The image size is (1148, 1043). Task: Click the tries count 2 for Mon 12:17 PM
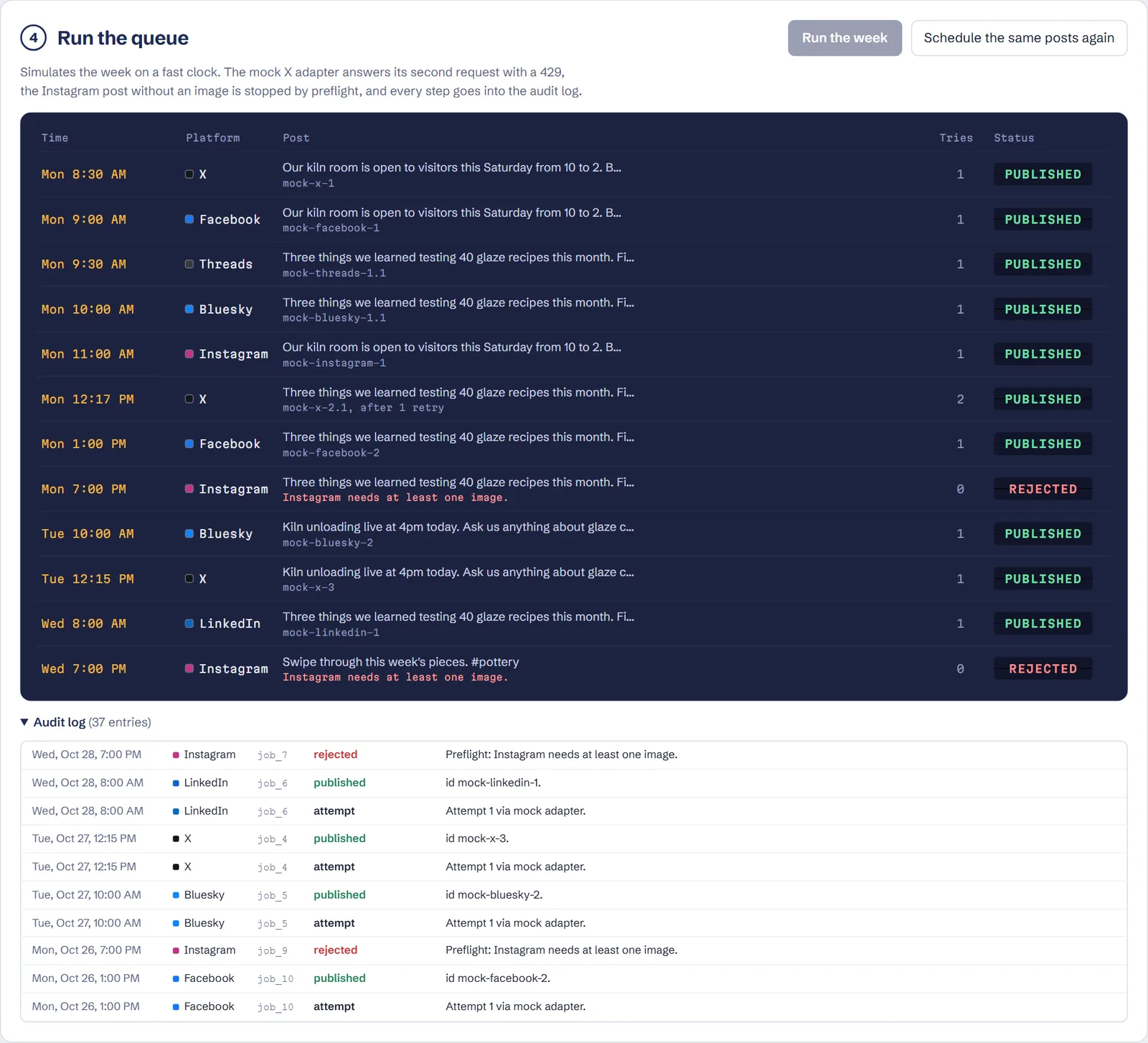[960, 399]
